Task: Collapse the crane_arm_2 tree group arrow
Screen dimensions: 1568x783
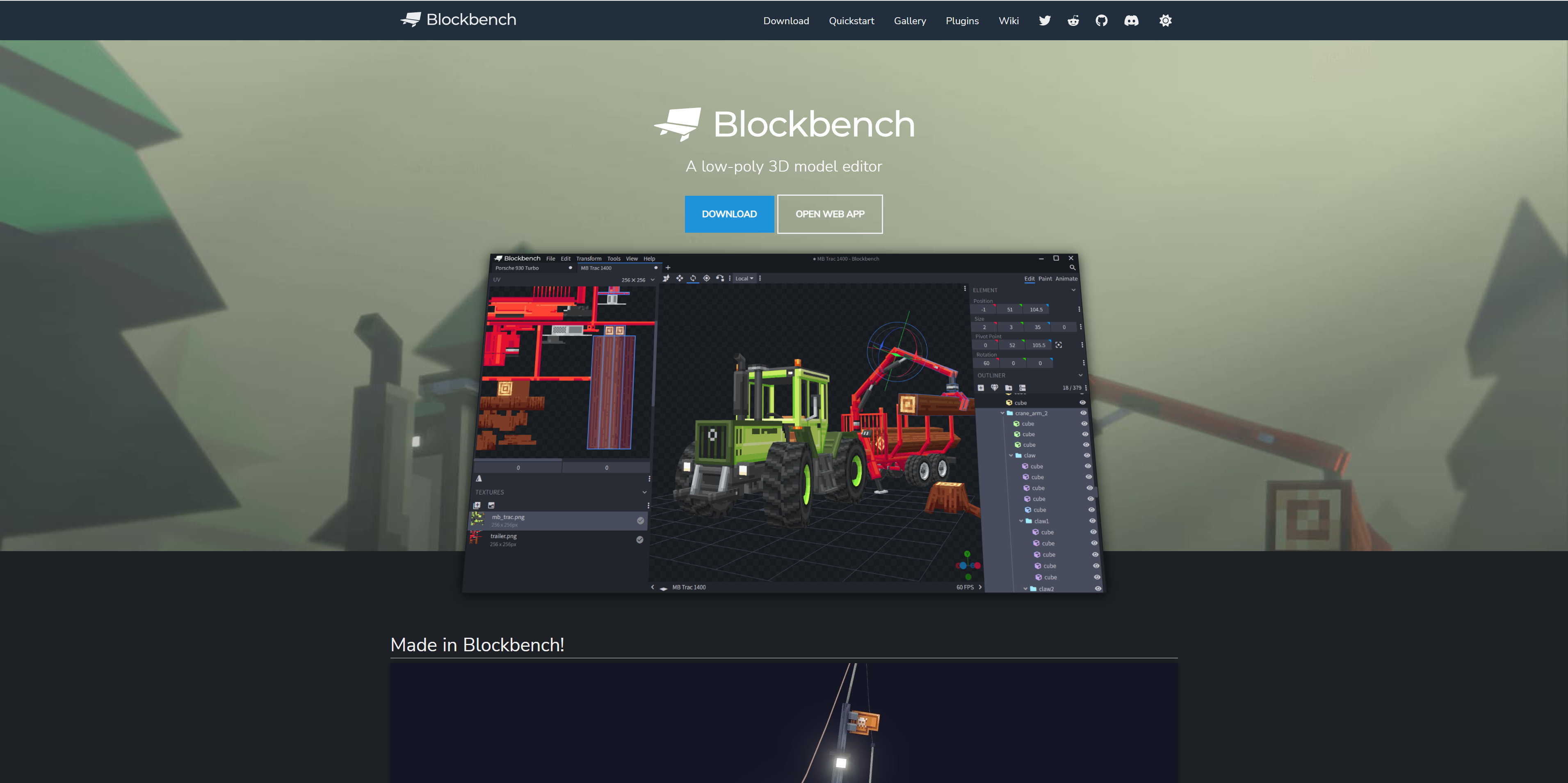Action: [1002, 413]
